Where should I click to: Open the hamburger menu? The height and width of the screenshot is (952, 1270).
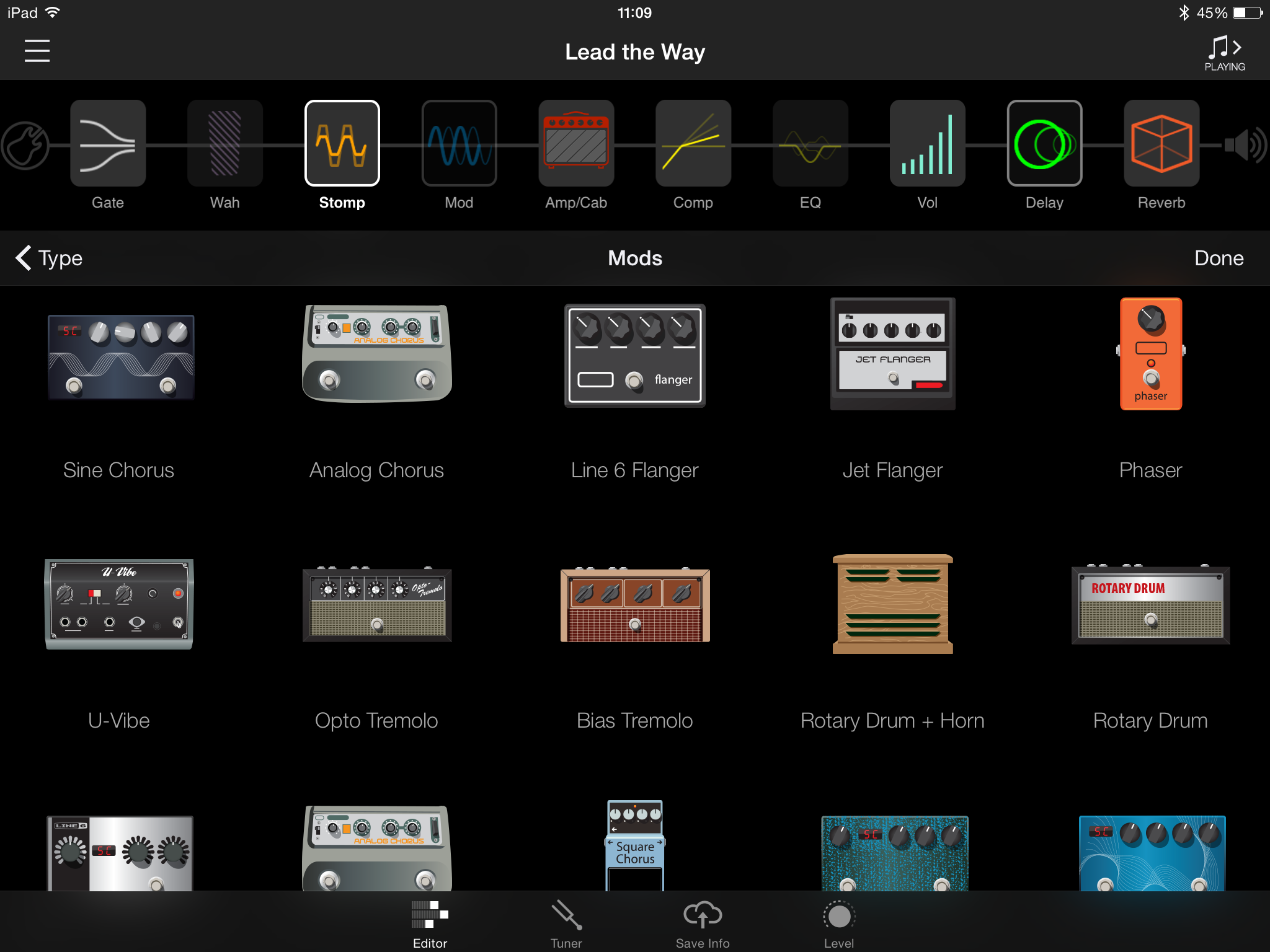pyautogui.click(x=37, y=51)
